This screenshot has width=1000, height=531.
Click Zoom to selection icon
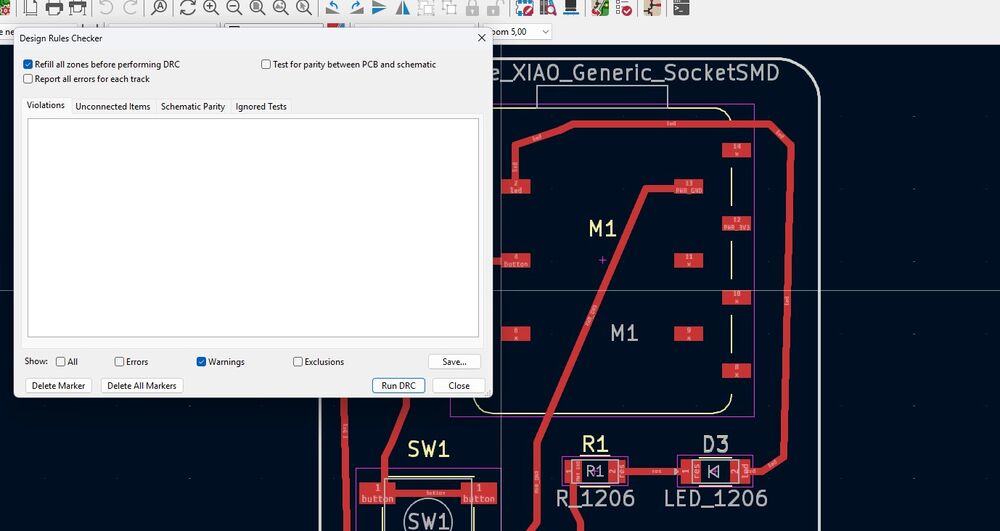304,8
